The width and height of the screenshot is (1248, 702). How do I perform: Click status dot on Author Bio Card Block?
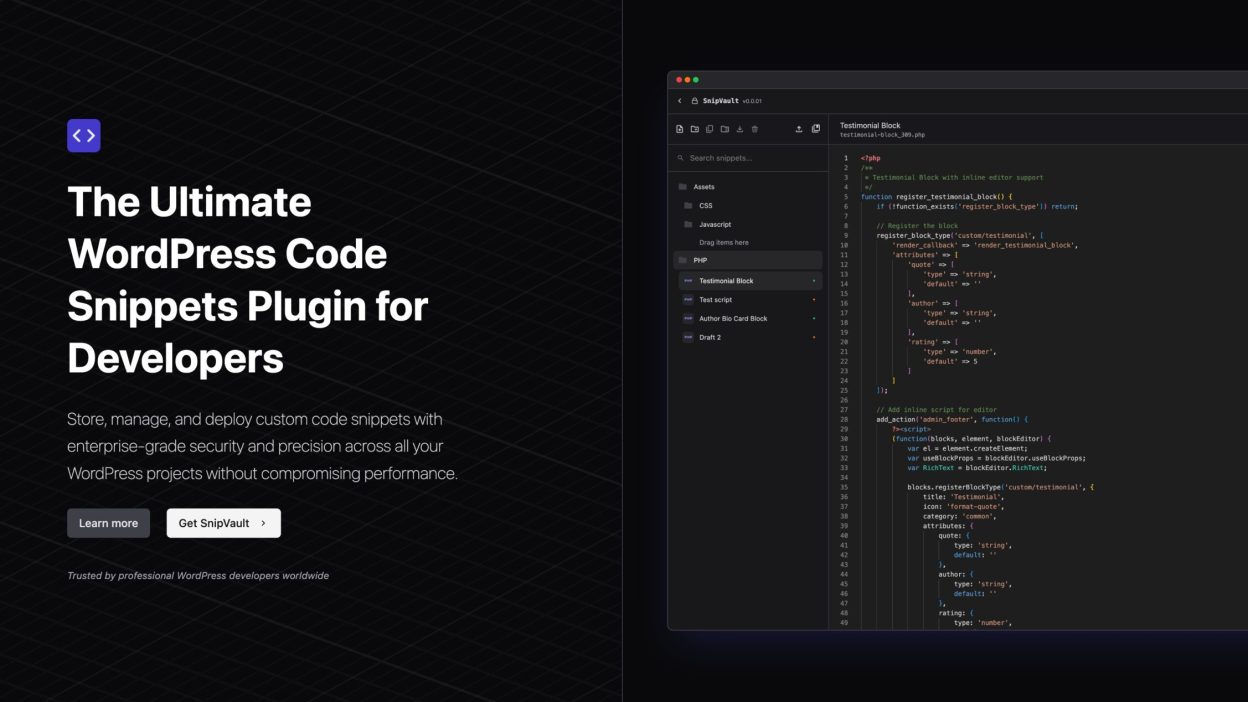point(814,319)
